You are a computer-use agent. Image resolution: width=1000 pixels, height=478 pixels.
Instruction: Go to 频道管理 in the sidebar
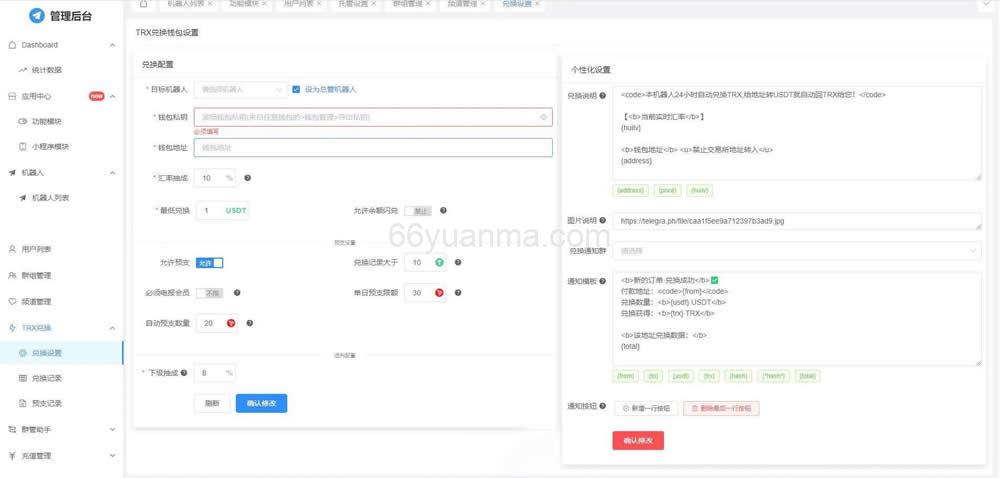[x=36, y=301]
